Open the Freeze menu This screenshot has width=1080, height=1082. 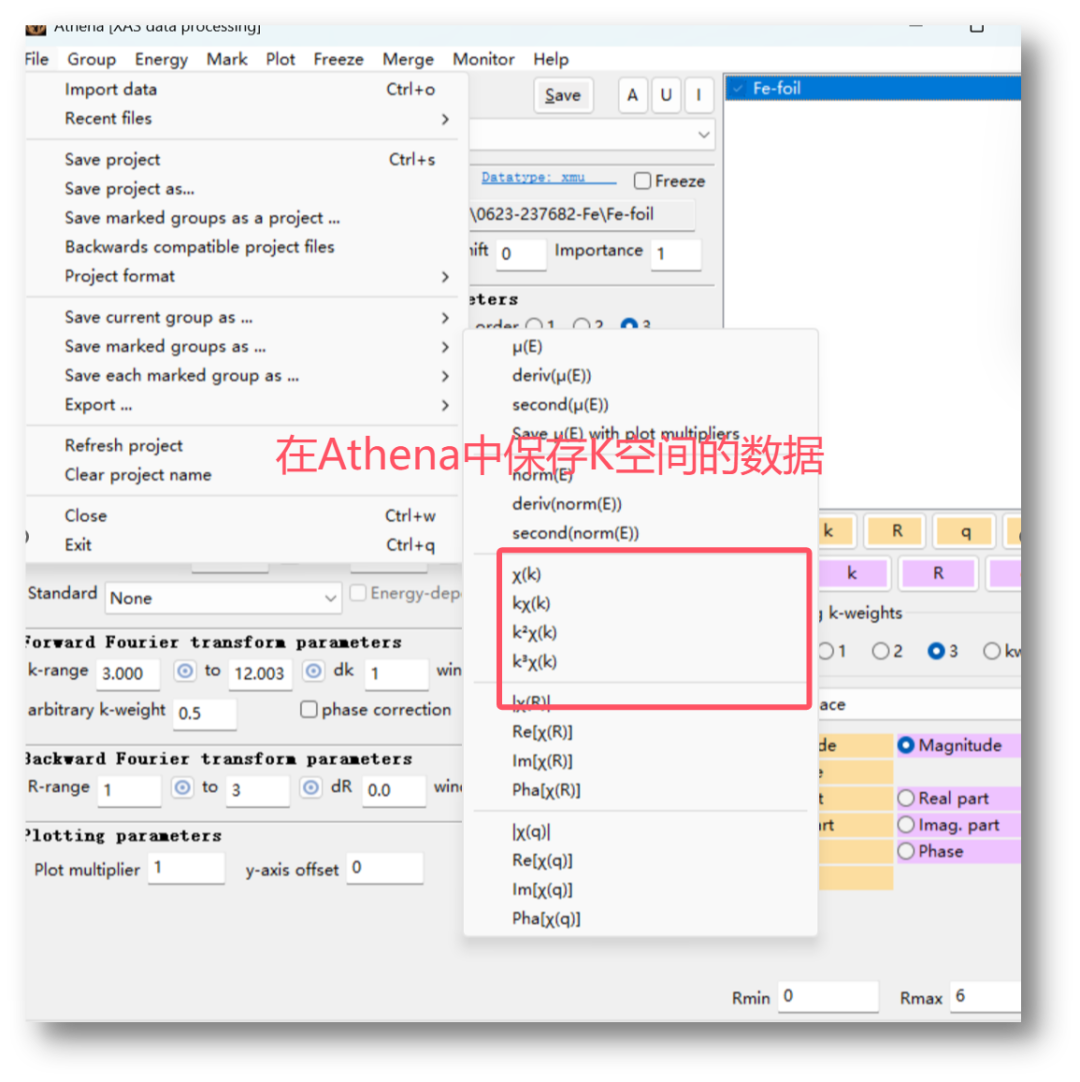tap(339, 59)
